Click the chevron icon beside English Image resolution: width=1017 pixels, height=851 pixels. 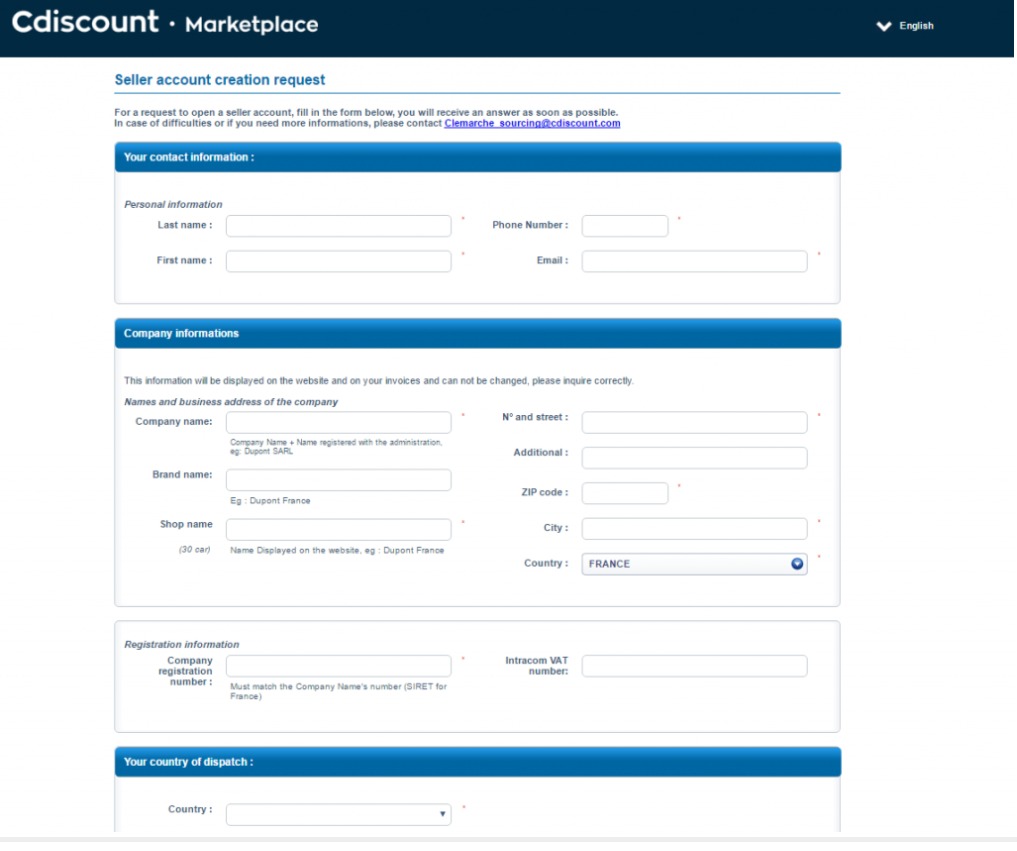[883, 26]
